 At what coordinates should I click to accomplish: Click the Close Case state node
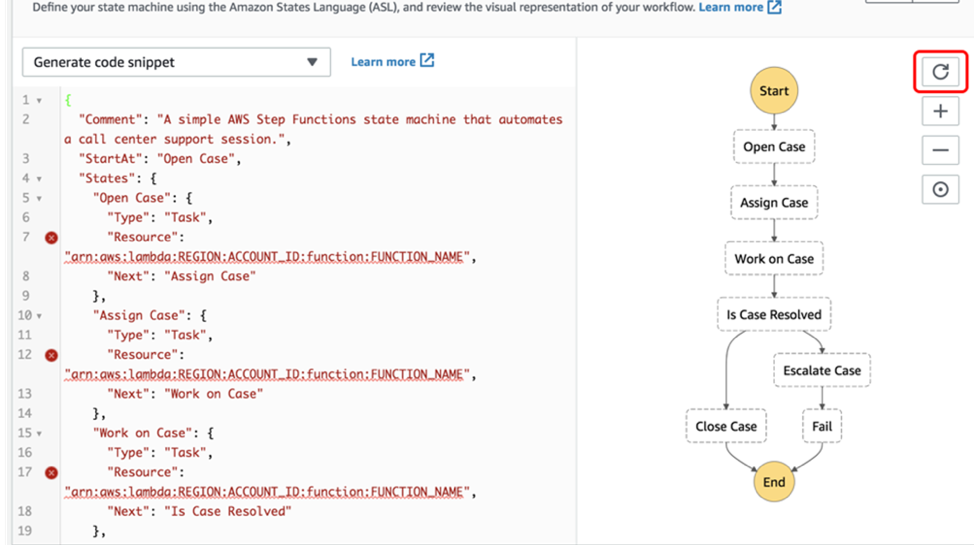(726, 426)
